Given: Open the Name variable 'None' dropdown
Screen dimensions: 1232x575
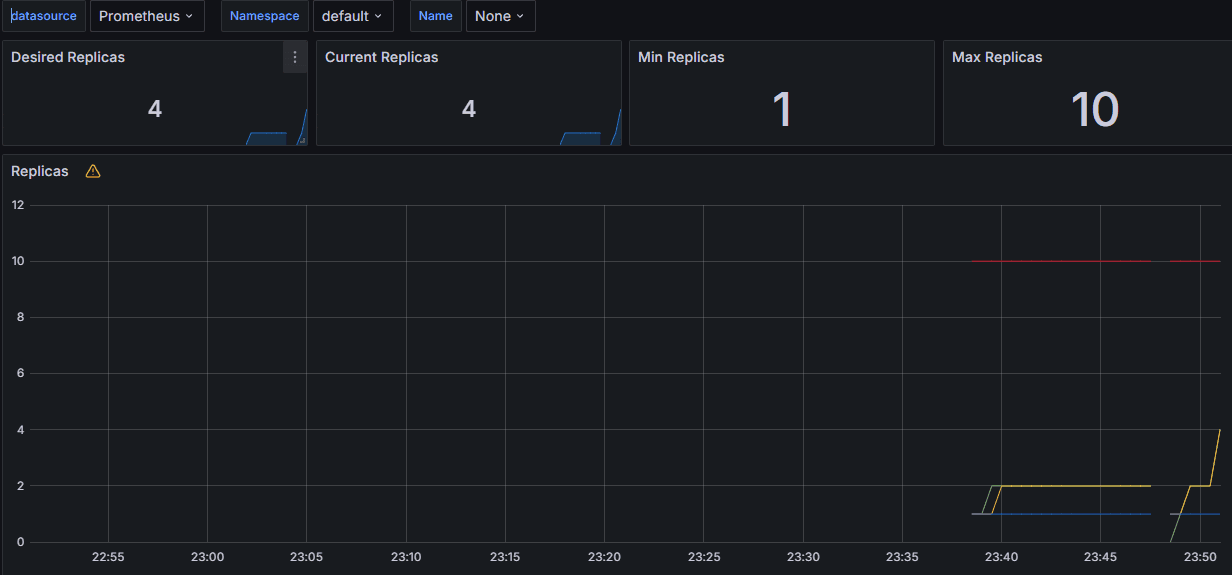Looking at the screenshot, I should 500,16.
